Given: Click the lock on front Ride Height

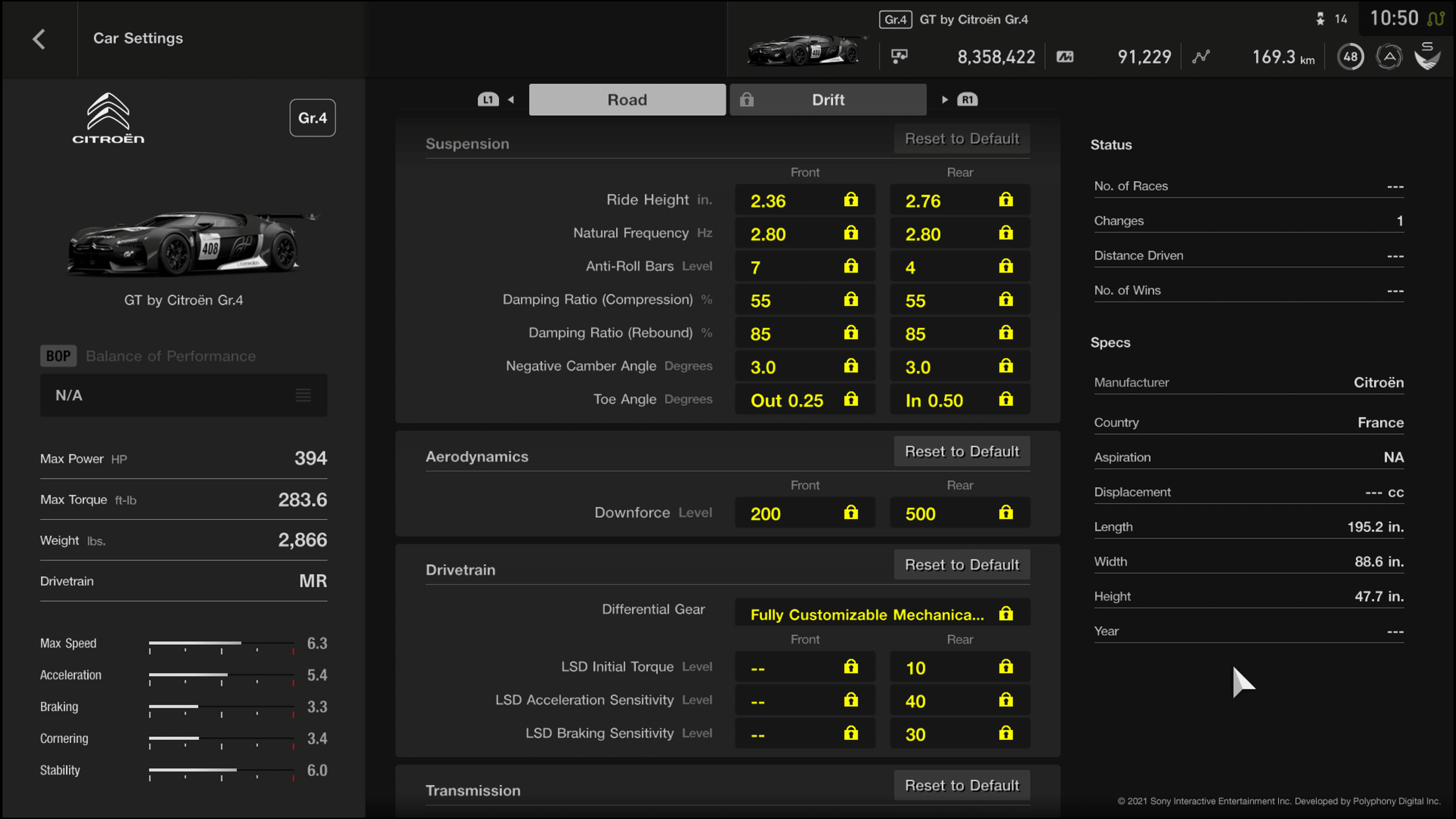Looking at the screenshot, I should pyautogui.click(x=850, y=199).
